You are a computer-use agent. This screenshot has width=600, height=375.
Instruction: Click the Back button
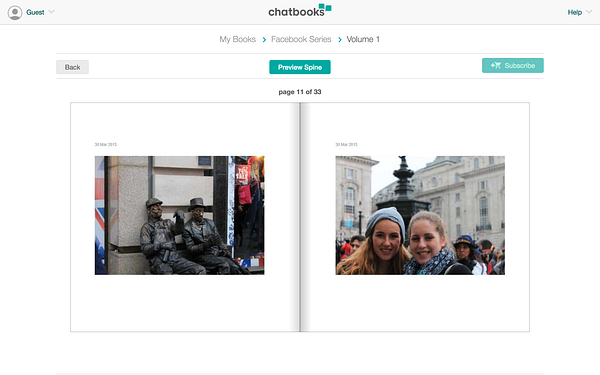tap(72, 67)
